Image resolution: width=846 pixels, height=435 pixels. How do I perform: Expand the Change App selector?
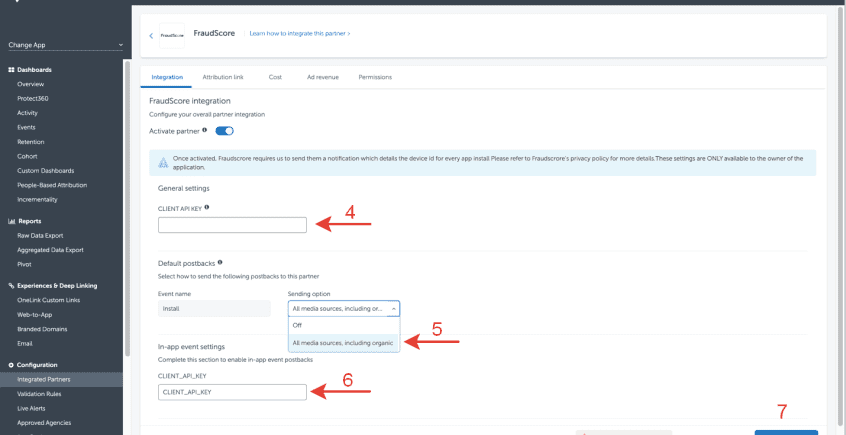point(65,45)
